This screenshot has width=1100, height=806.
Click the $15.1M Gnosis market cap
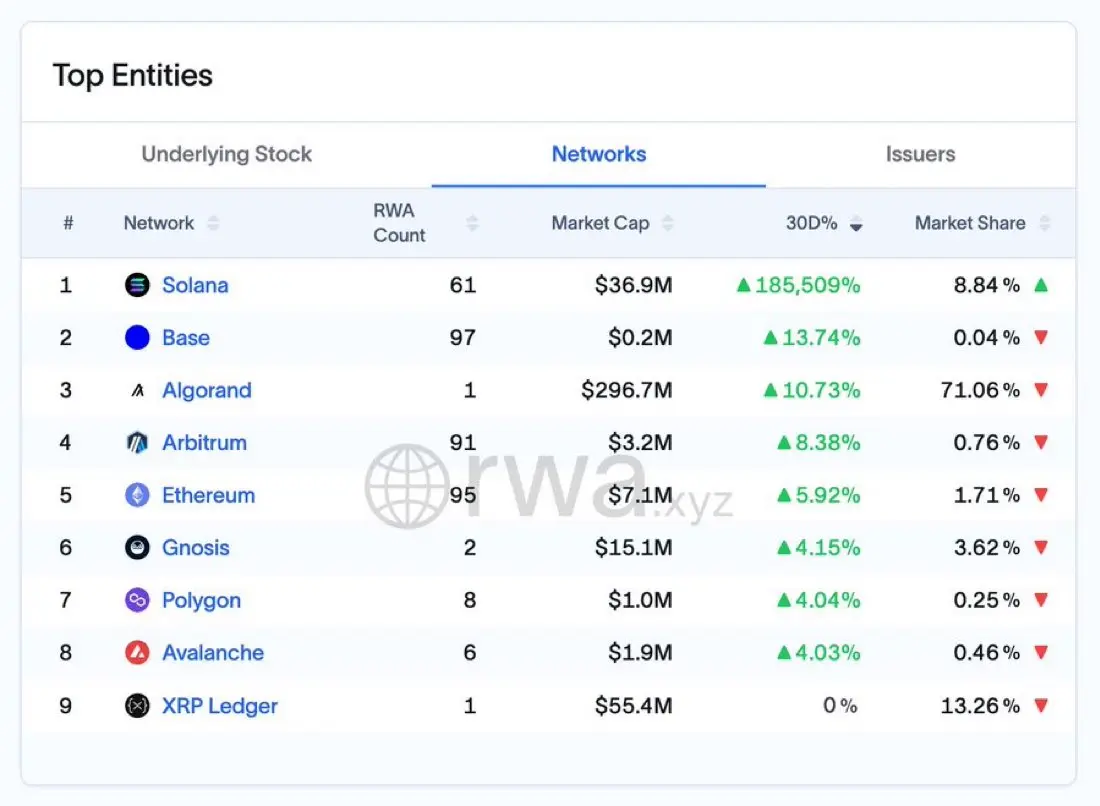coord(633,547)
